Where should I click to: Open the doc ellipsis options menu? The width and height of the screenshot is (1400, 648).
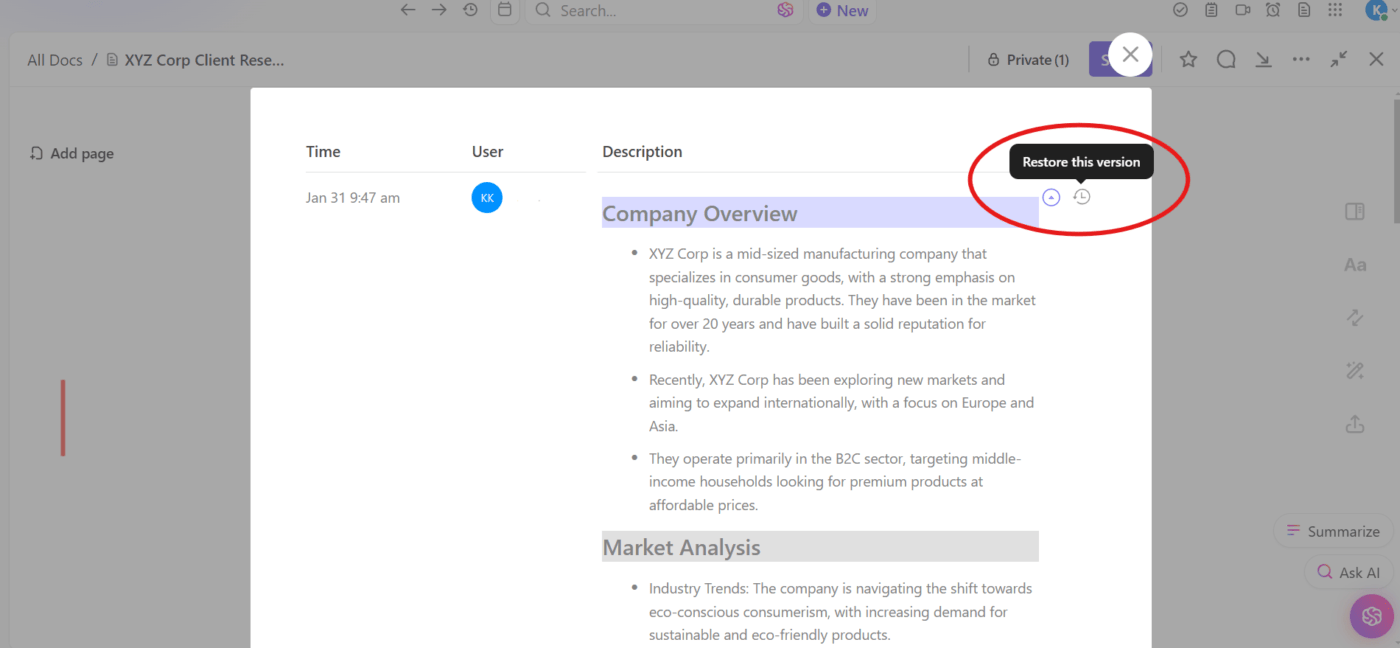pos(1301,59)
